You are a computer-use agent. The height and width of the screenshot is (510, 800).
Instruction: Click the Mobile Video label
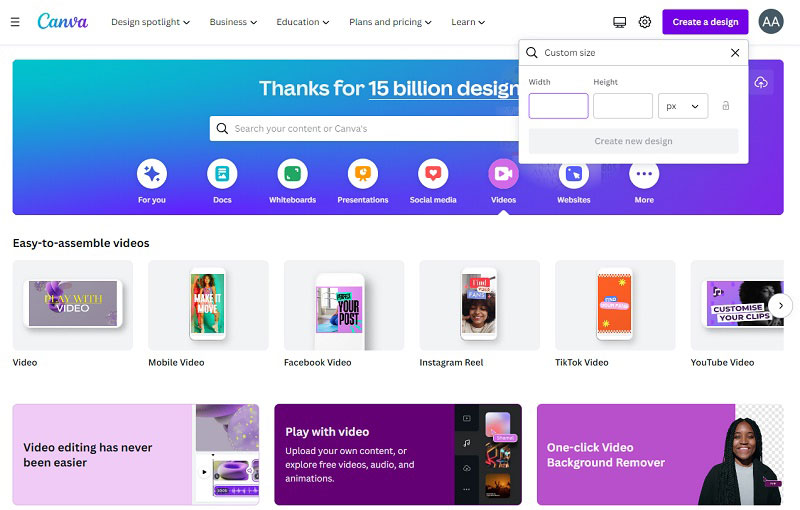point(176,363)
